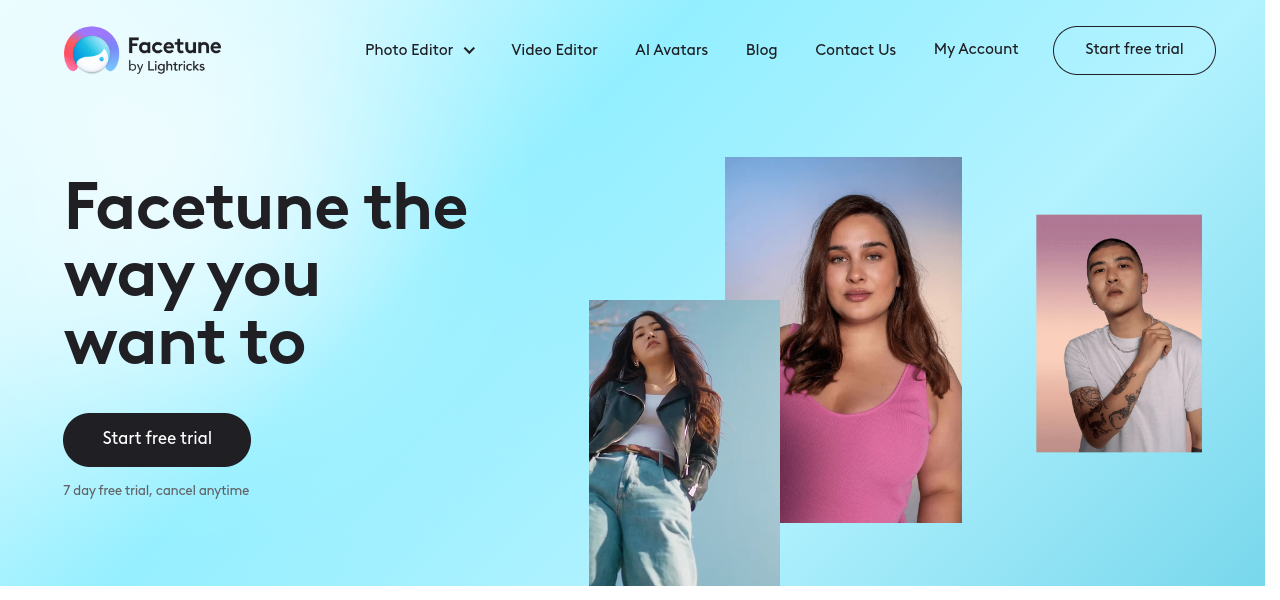Visit the Blog link in the navigation

(761, 49)
